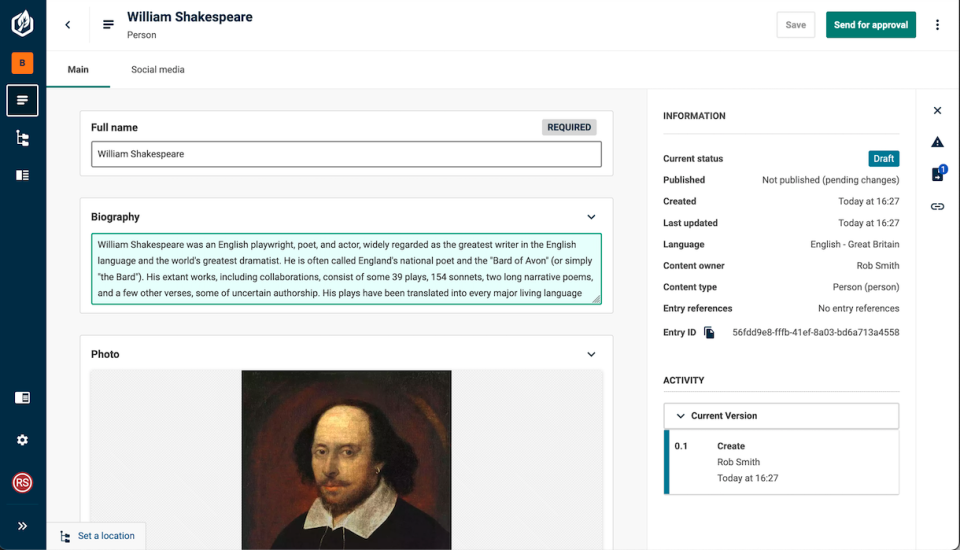
Task: Click inside the Biography text area
Action: click(x=346, y=269)
